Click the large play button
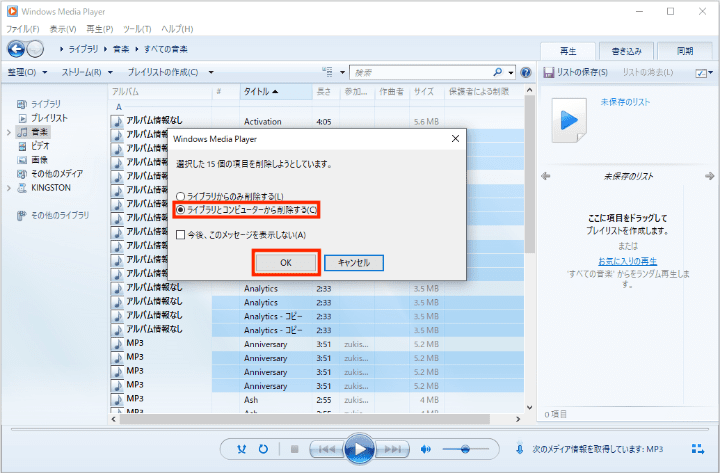Screen dimensions: 720x473 coord(360,449)
